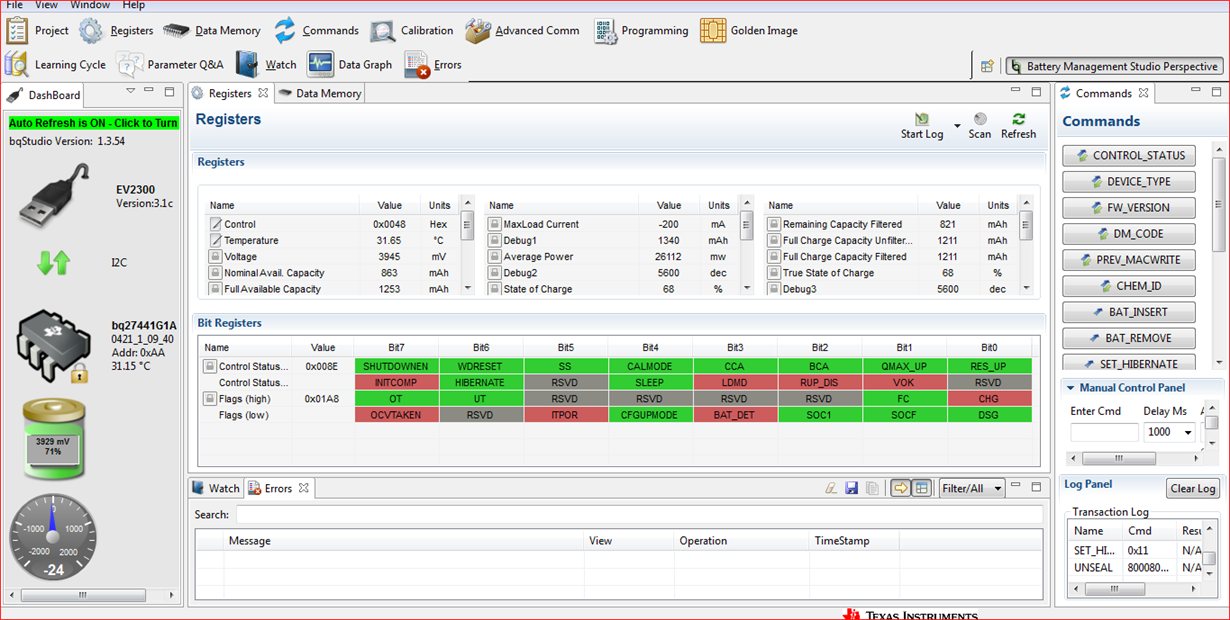Click Start Log in the Registers view

[x=922, y=126]
